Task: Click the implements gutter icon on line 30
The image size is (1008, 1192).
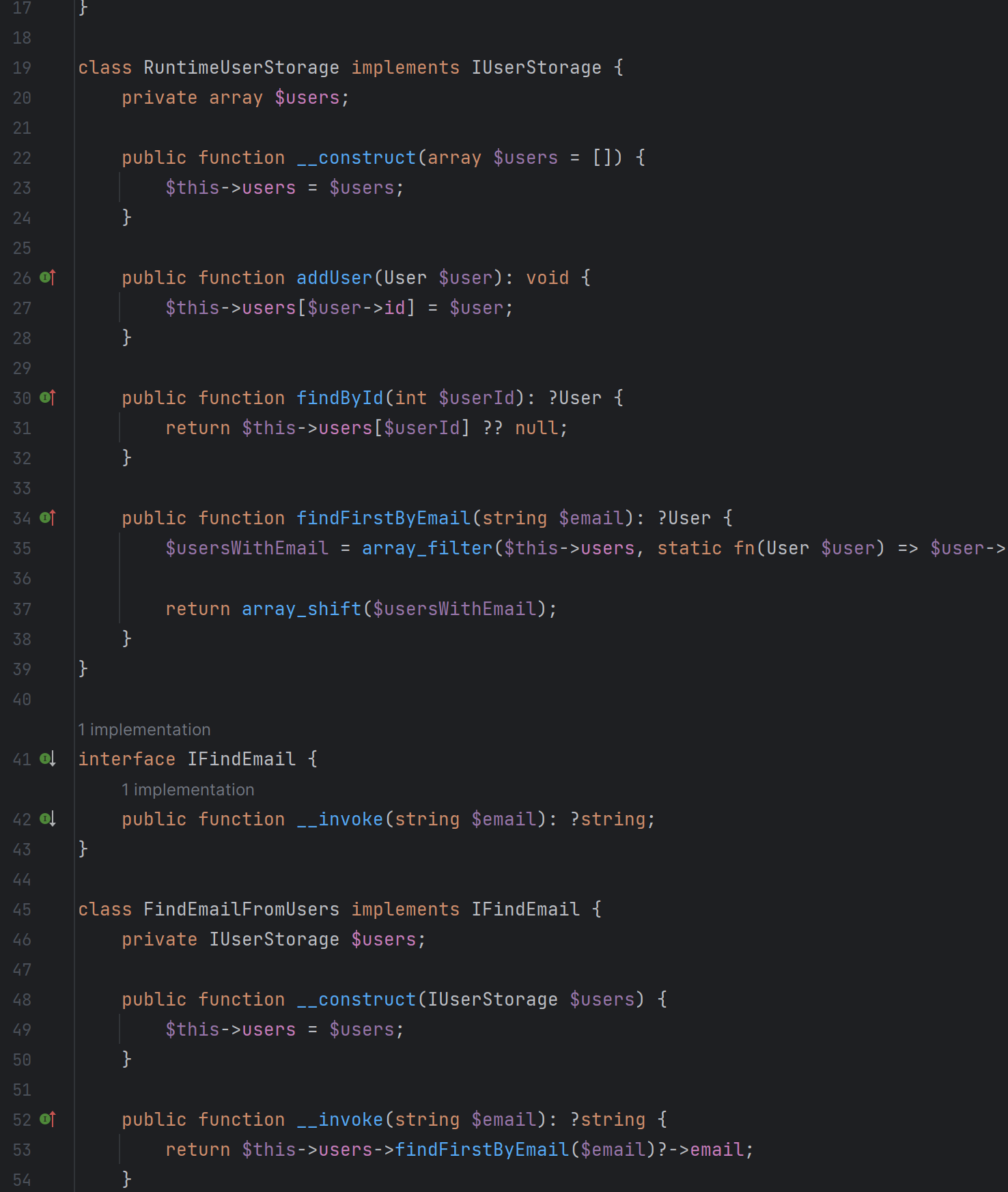Action: pos(48,397)
